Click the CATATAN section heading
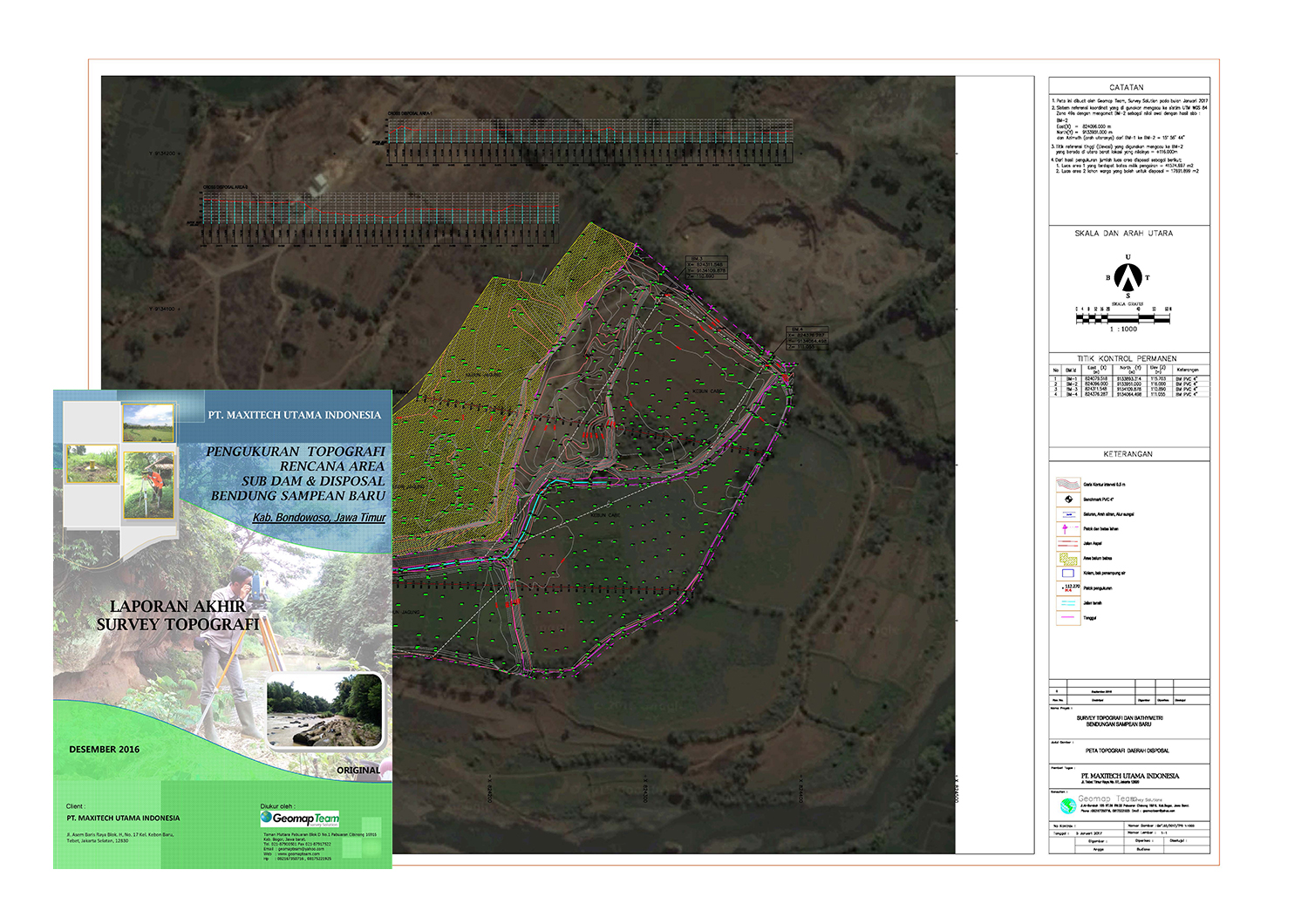1308x924 pixels. (x=1127, y=87)
